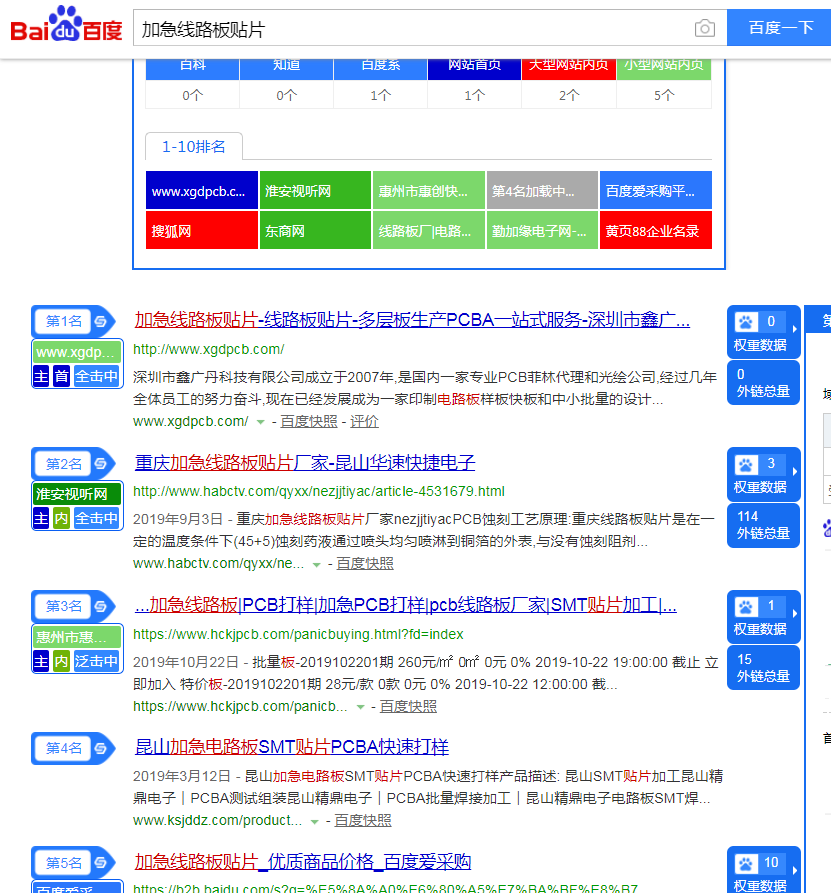Click 百度快照 link under habctv result
Viewport: 831px width, 893px height.
365,564
